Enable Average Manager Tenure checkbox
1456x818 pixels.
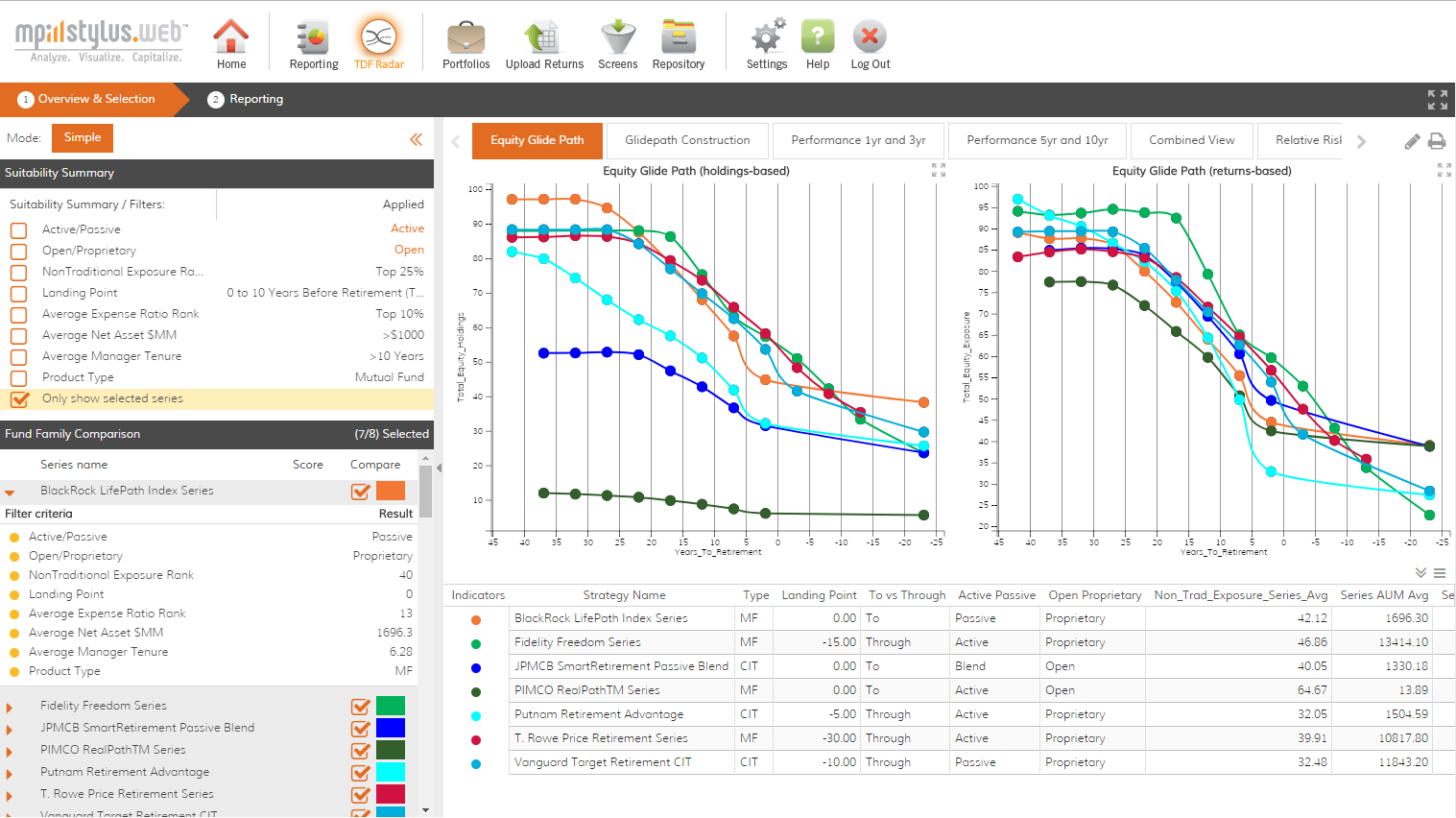point(18,357)
